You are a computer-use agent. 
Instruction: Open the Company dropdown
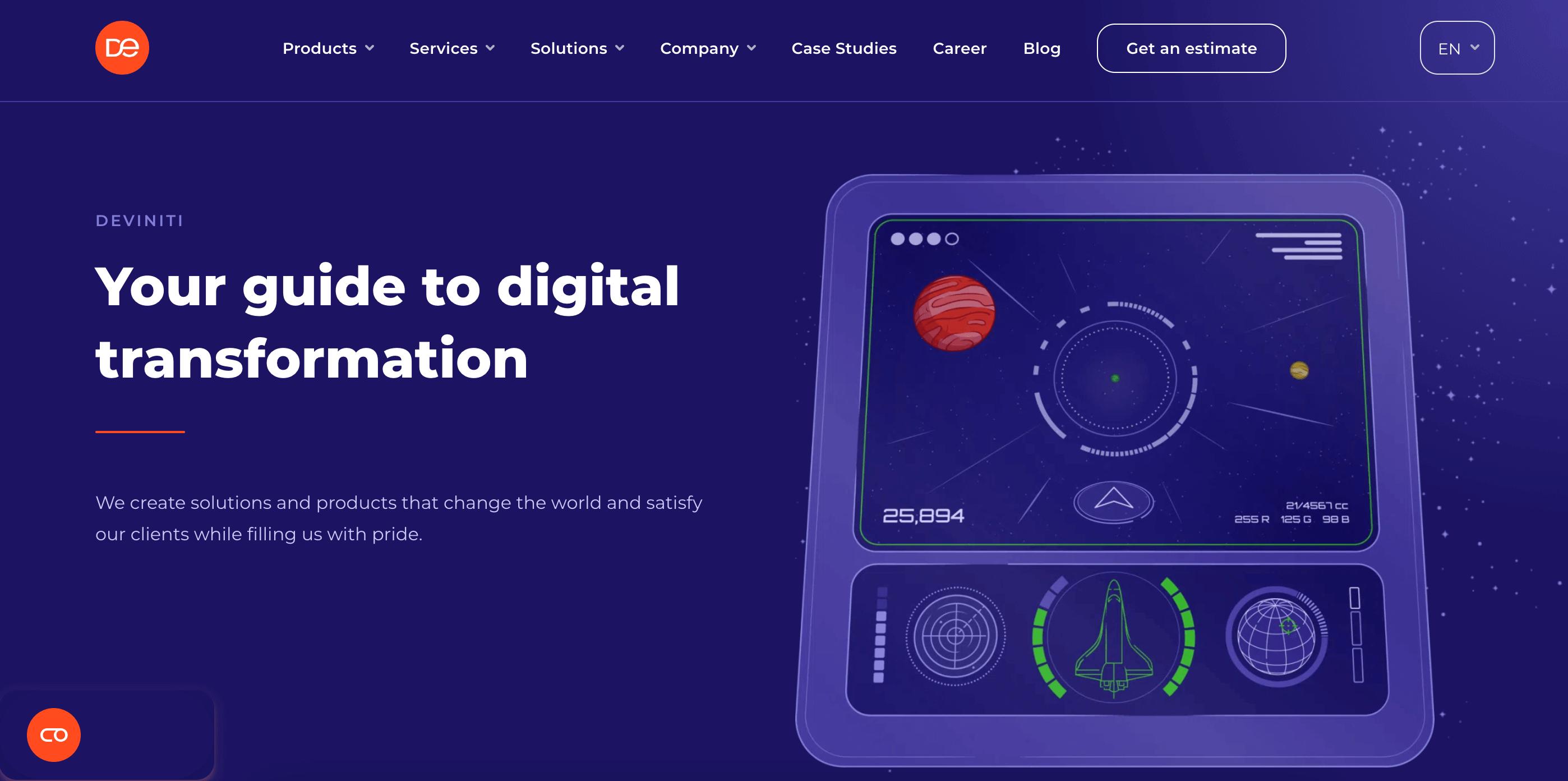coord(709,48)
